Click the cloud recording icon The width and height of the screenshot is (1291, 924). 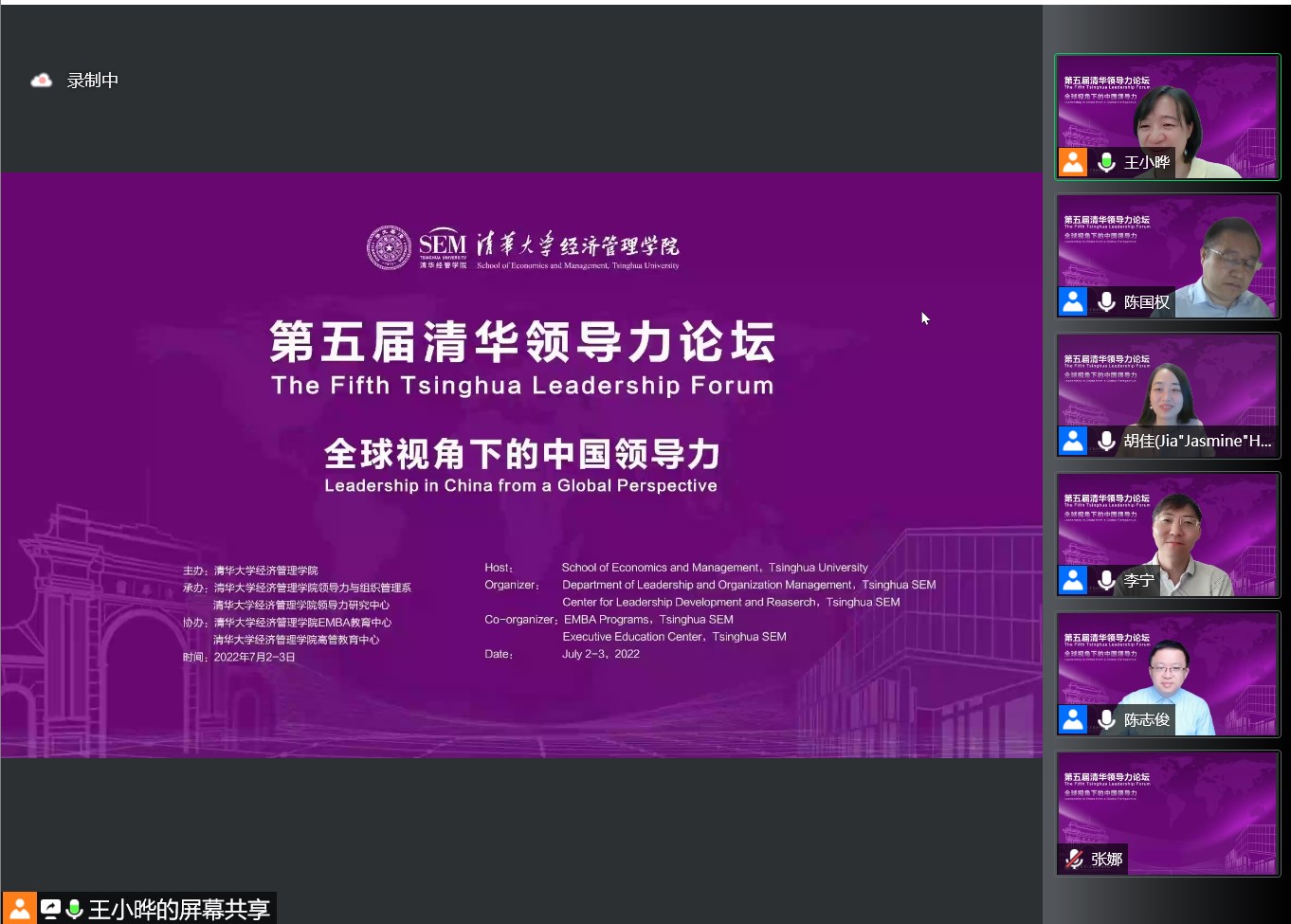41,81
